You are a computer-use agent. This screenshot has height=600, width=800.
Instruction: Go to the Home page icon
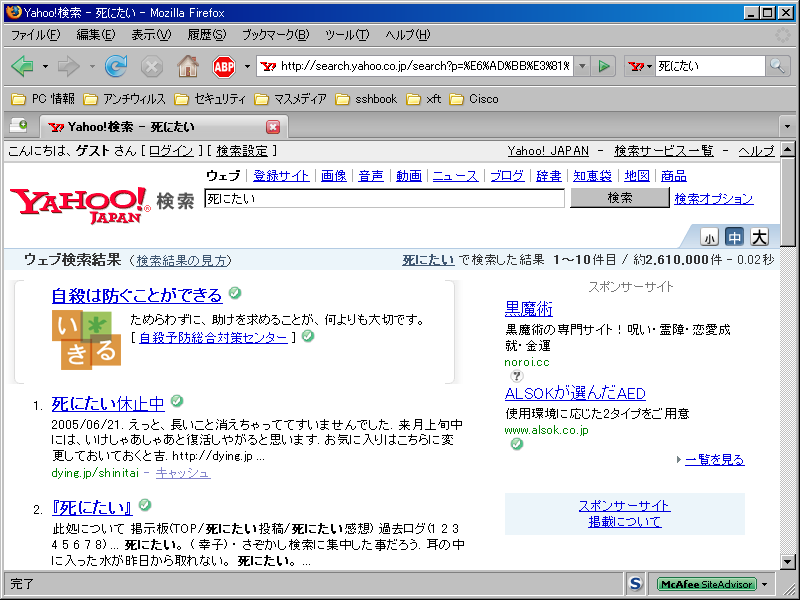pyautogui.click(x=188, y=66)
